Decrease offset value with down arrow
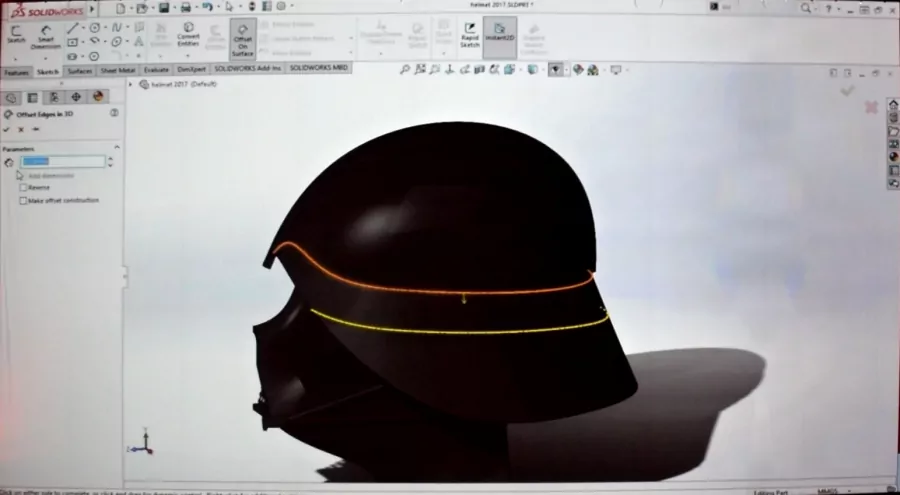 110,165
